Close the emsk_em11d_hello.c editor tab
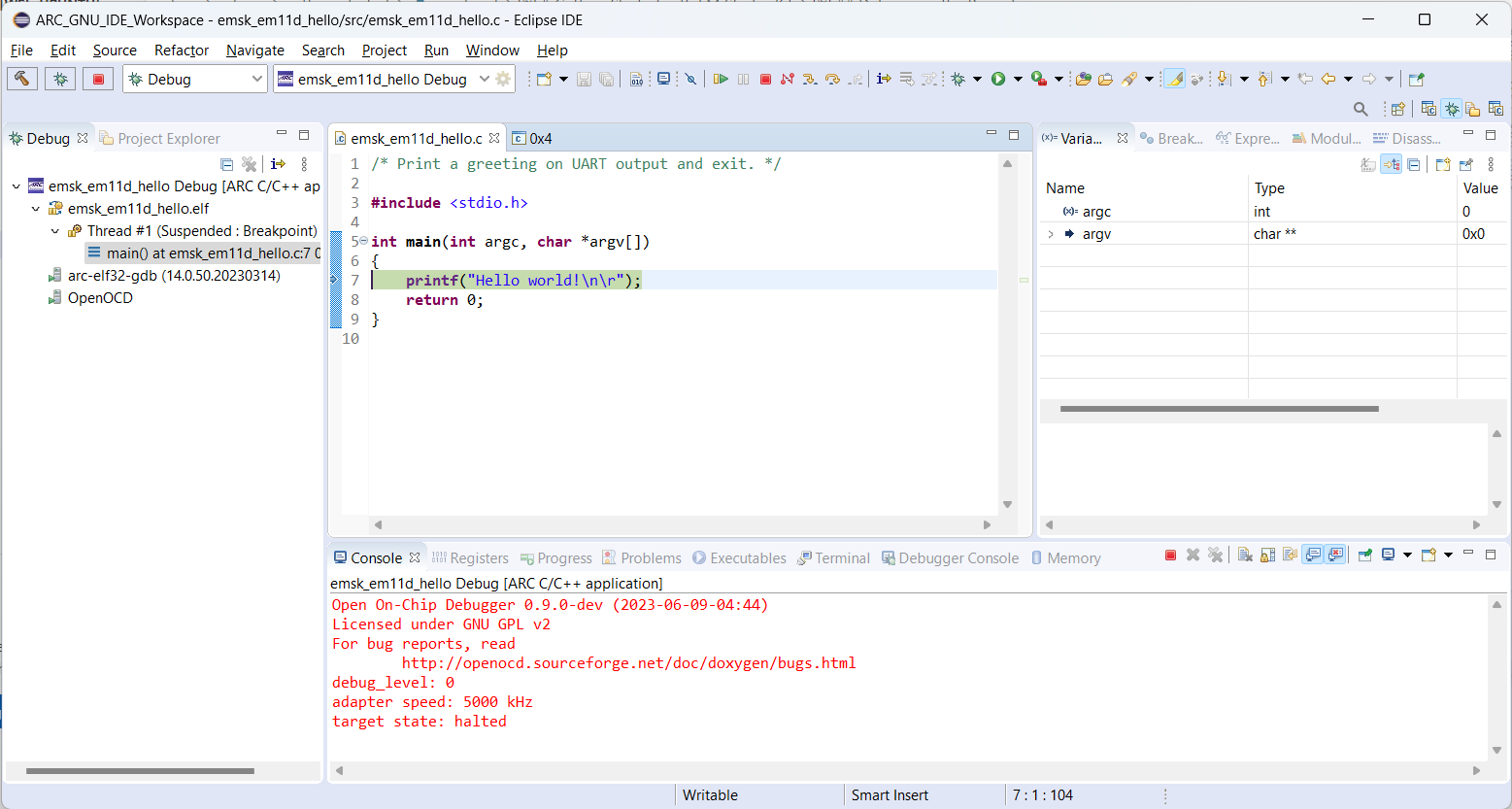The image size is (1512, 809). point(494,138)
